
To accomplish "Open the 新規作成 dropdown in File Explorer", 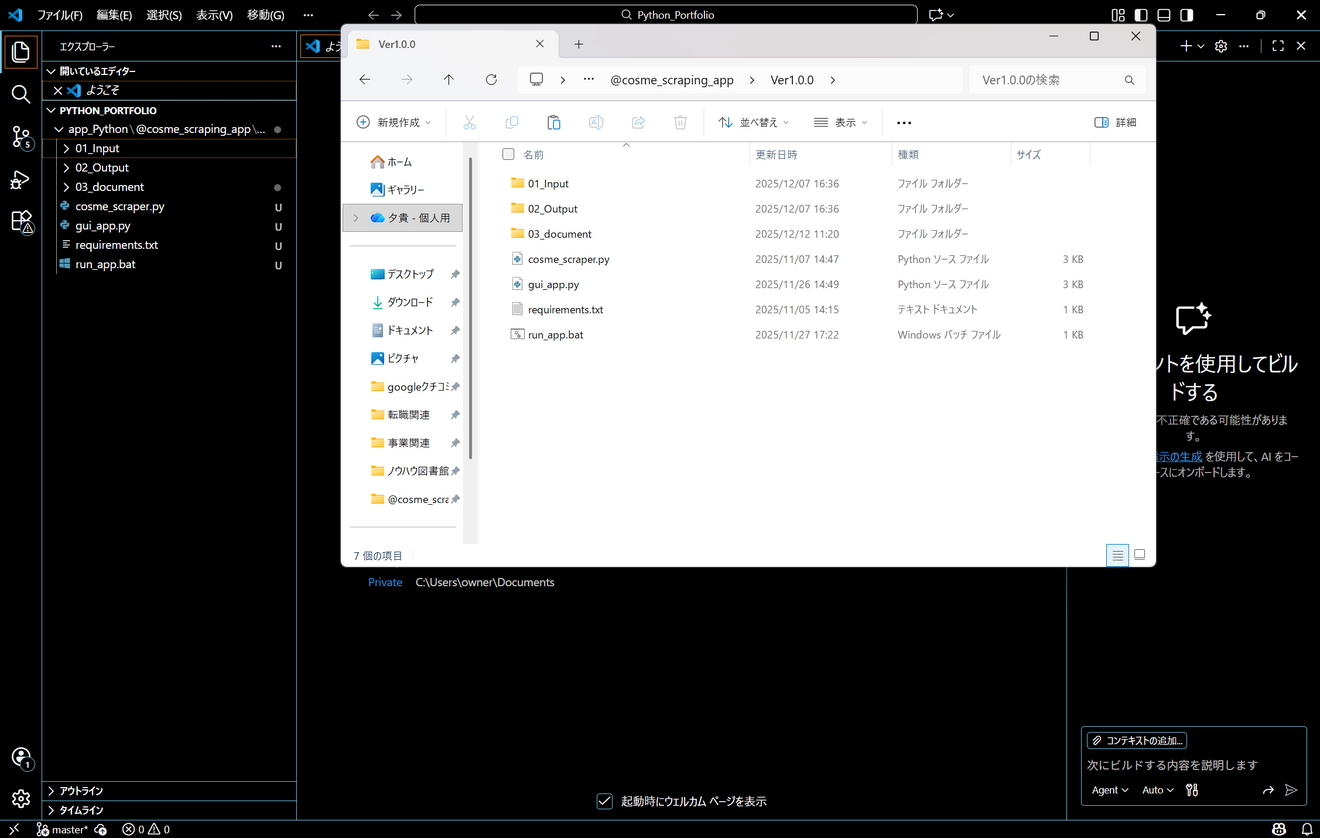I will pos(394,122).
